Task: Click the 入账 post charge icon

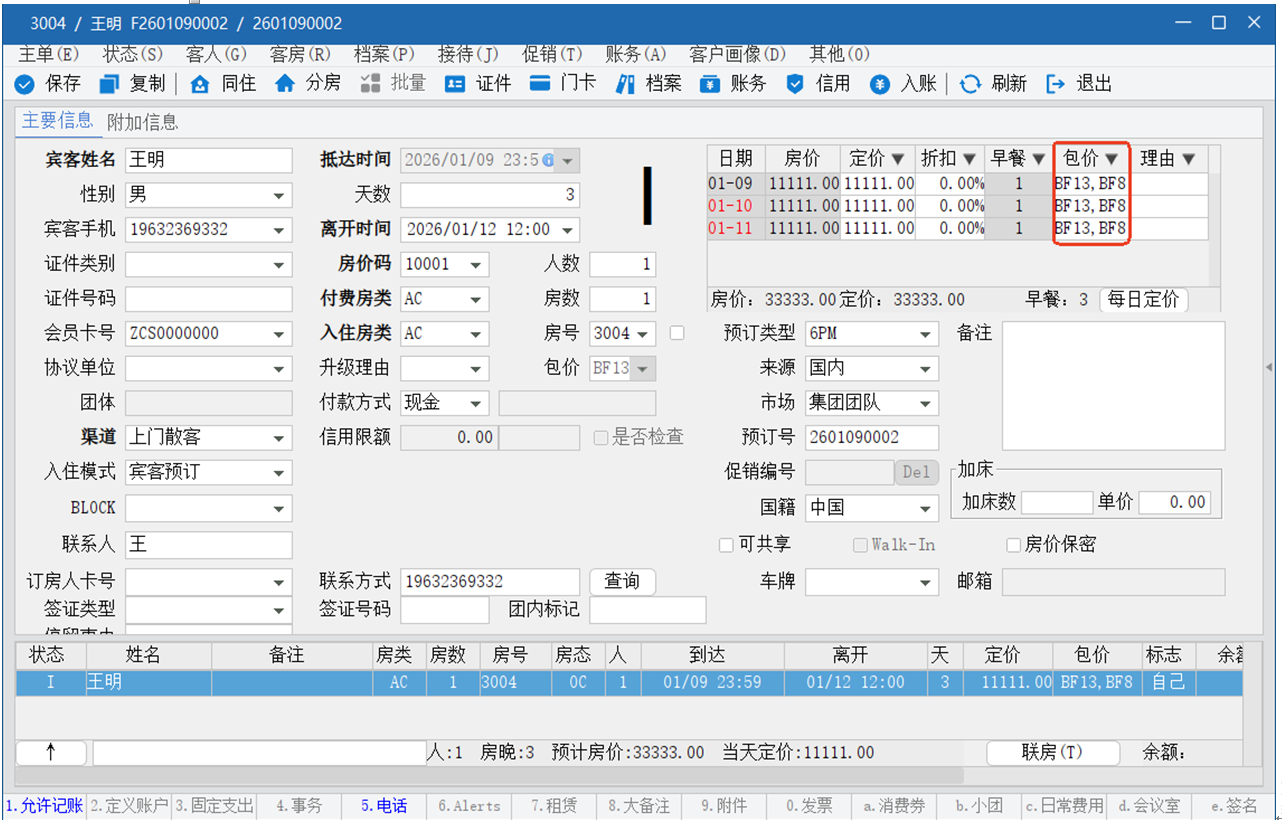Action: [x=880, y=84]
